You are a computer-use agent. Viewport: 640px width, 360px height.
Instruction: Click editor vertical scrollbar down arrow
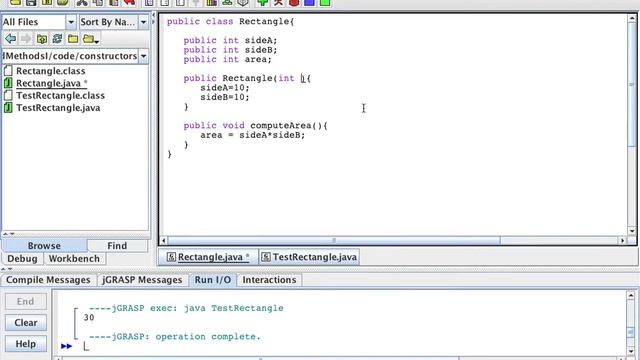coord(632,231)
